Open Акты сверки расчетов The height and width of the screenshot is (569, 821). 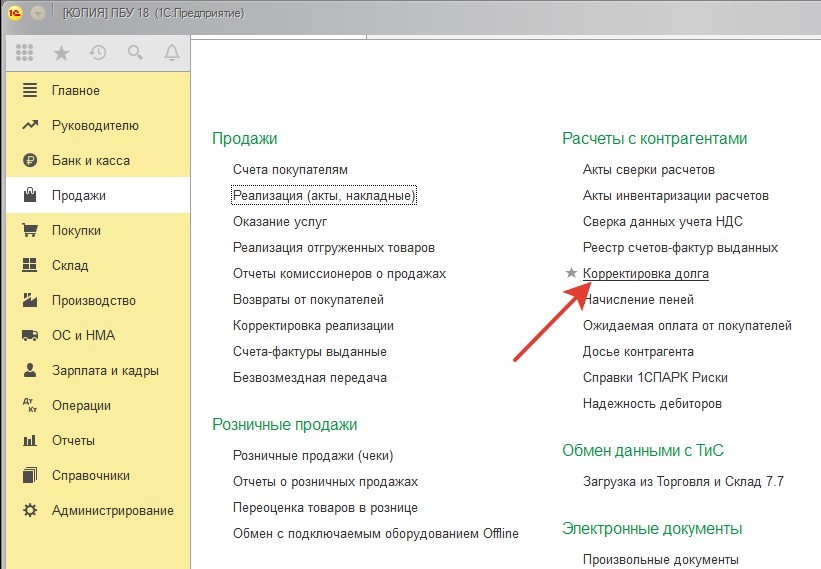pyautogui.click(x=648, y=169)
